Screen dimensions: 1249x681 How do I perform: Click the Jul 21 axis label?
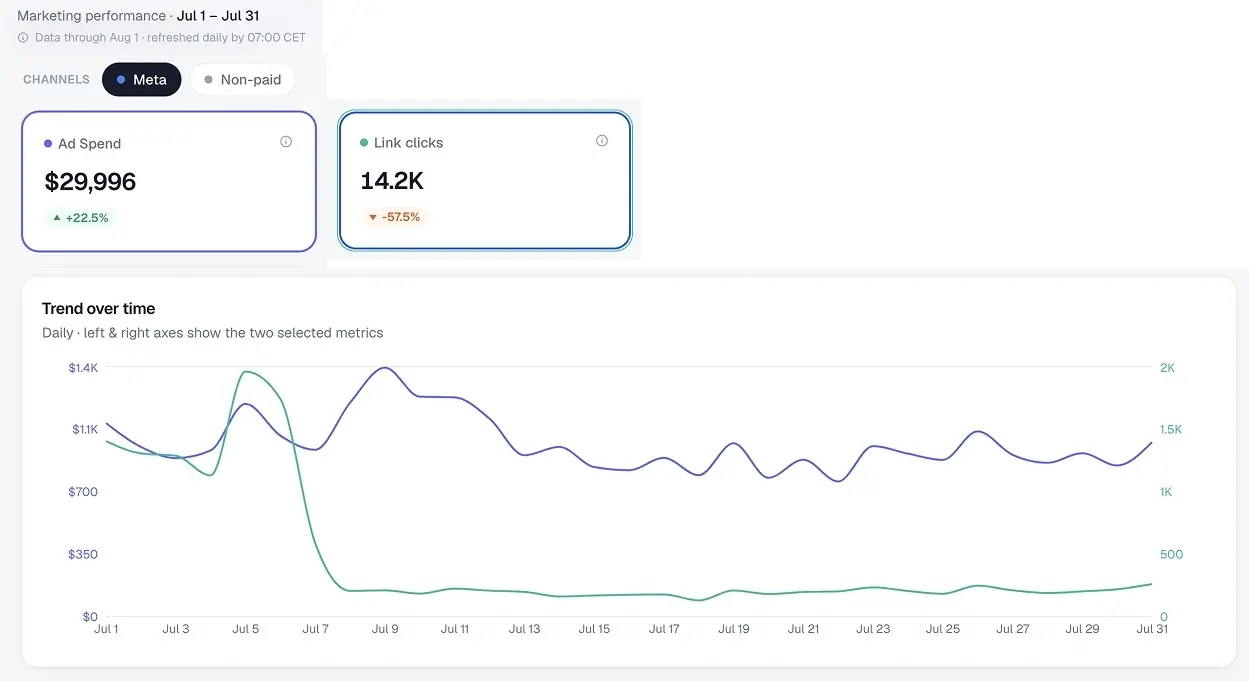click(803, 629)
